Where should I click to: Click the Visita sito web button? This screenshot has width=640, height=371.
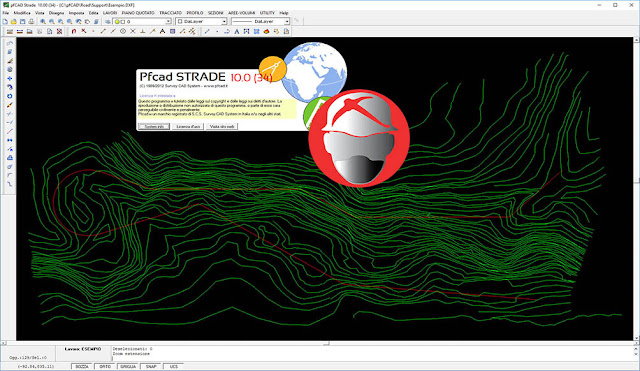(222, 127)
